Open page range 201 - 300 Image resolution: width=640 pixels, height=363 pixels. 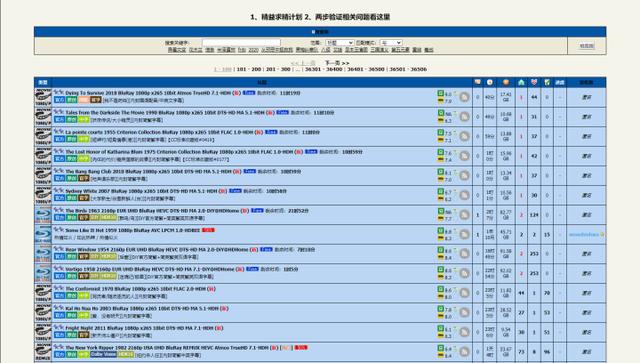coord(278,69)
